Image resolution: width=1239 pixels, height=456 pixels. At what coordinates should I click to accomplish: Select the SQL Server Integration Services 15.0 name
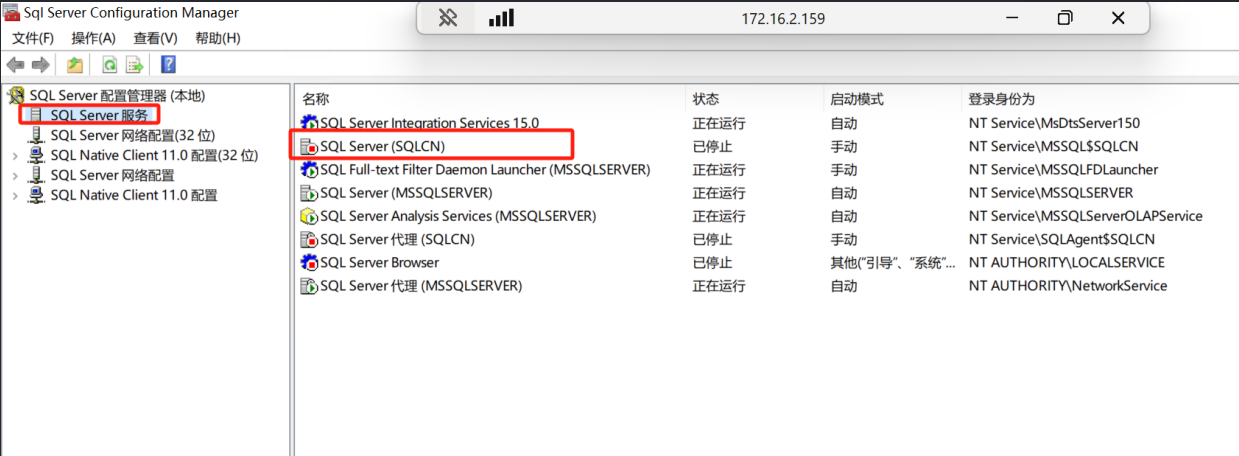[x=429, y=123]
